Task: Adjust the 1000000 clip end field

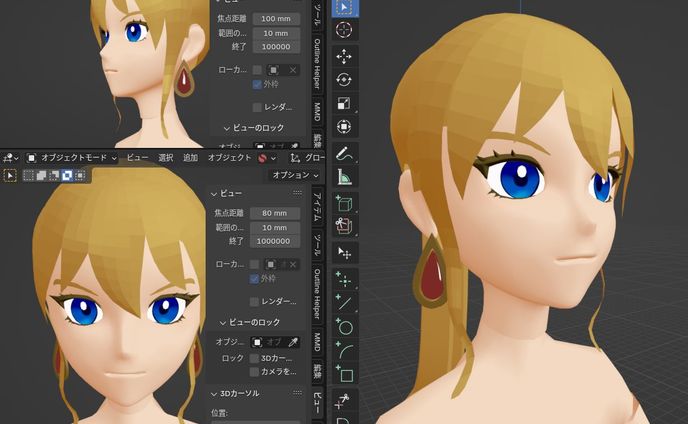Action: 275,241
